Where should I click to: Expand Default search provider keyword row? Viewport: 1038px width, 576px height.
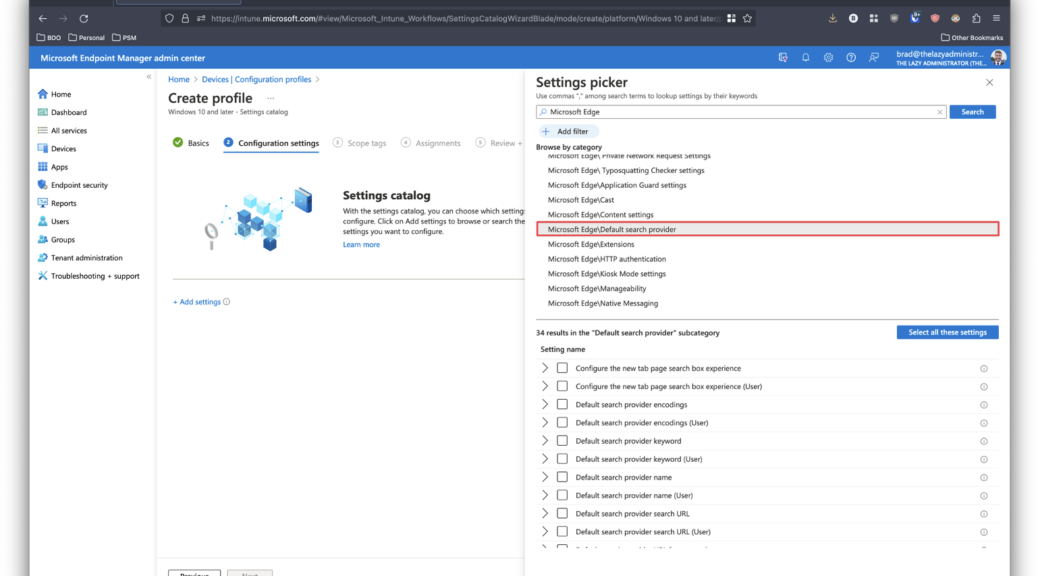[x=545, y=441]
